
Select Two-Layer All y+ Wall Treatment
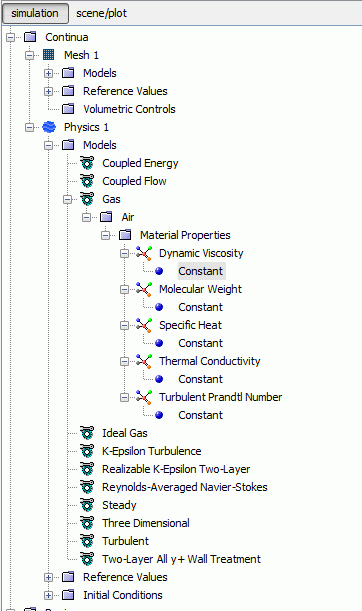click(181, 559)
